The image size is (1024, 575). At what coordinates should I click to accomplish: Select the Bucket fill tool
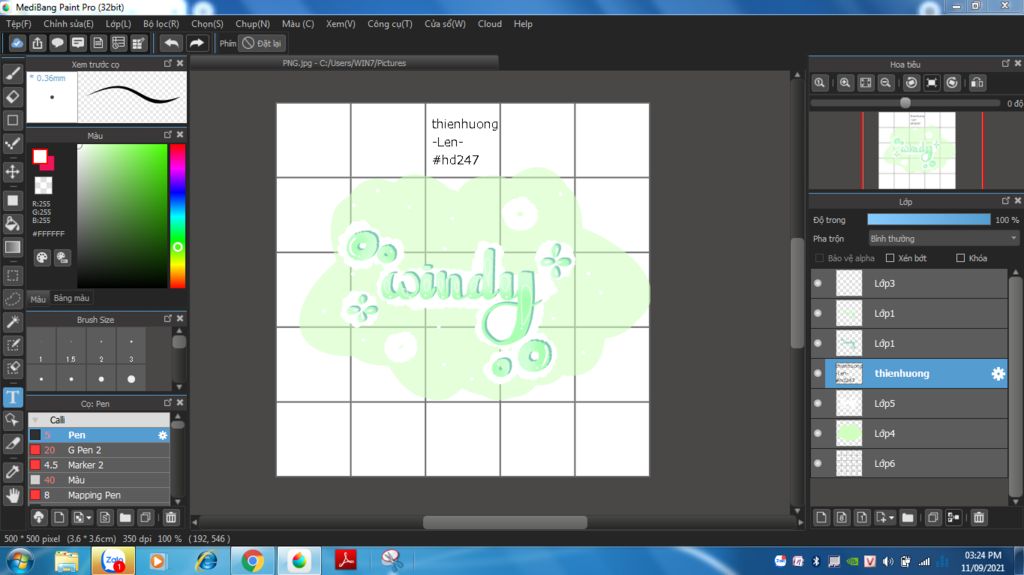(x=12, y=223)
